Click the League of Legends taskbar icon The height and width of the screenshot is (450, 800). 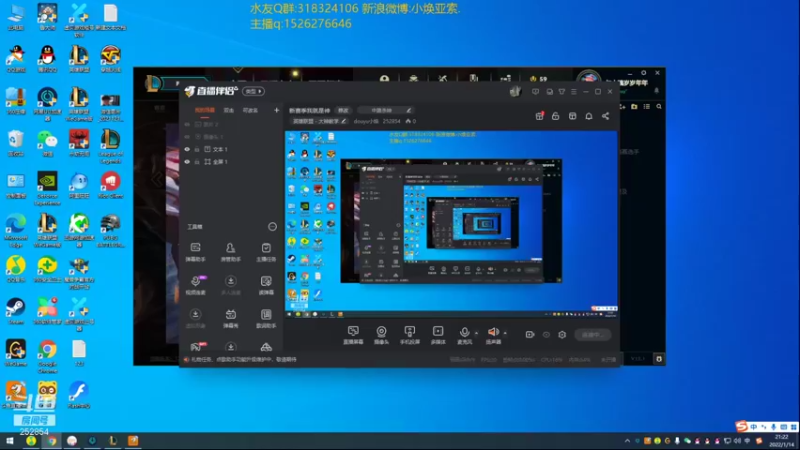point(113,441)
